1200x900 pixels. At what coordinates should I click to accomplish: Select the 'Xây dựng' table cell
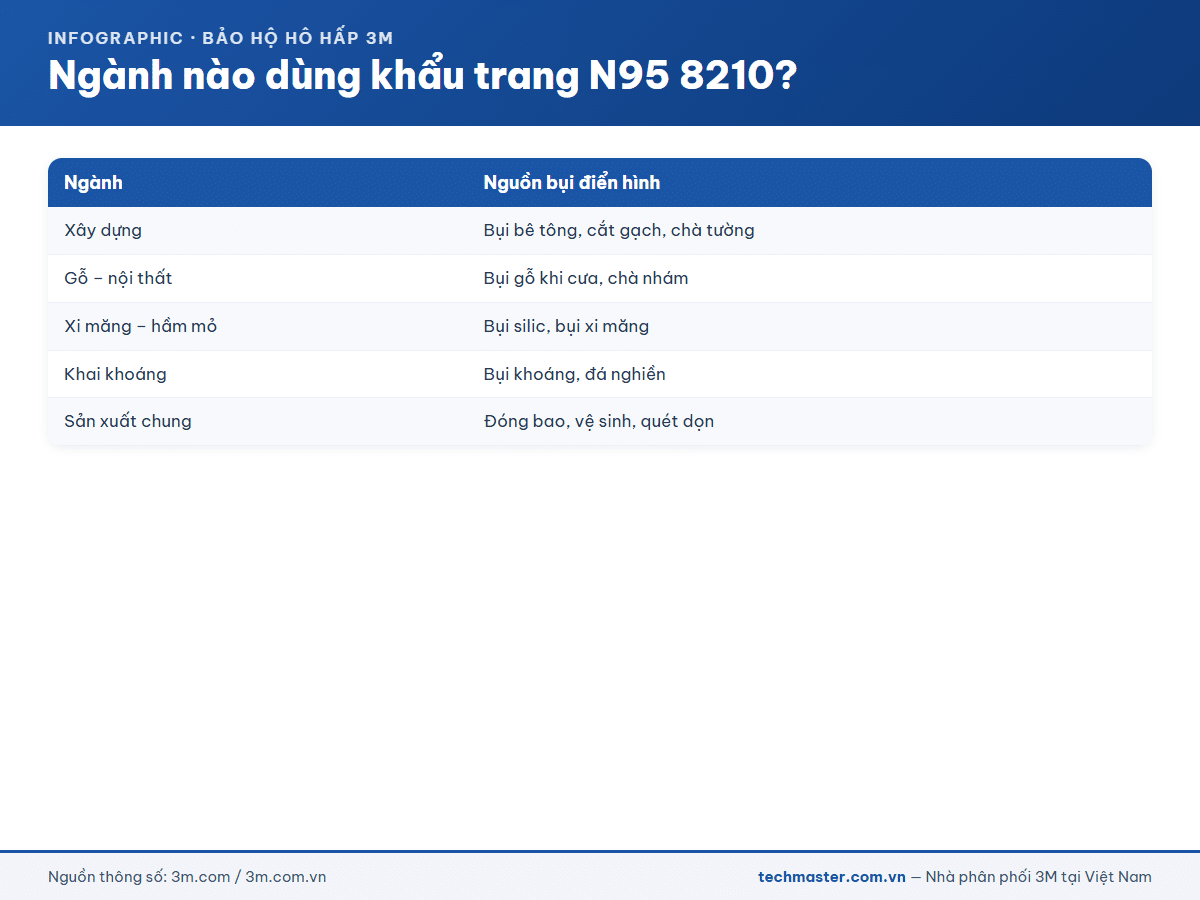pyautogui.click(x=257, y=231)
